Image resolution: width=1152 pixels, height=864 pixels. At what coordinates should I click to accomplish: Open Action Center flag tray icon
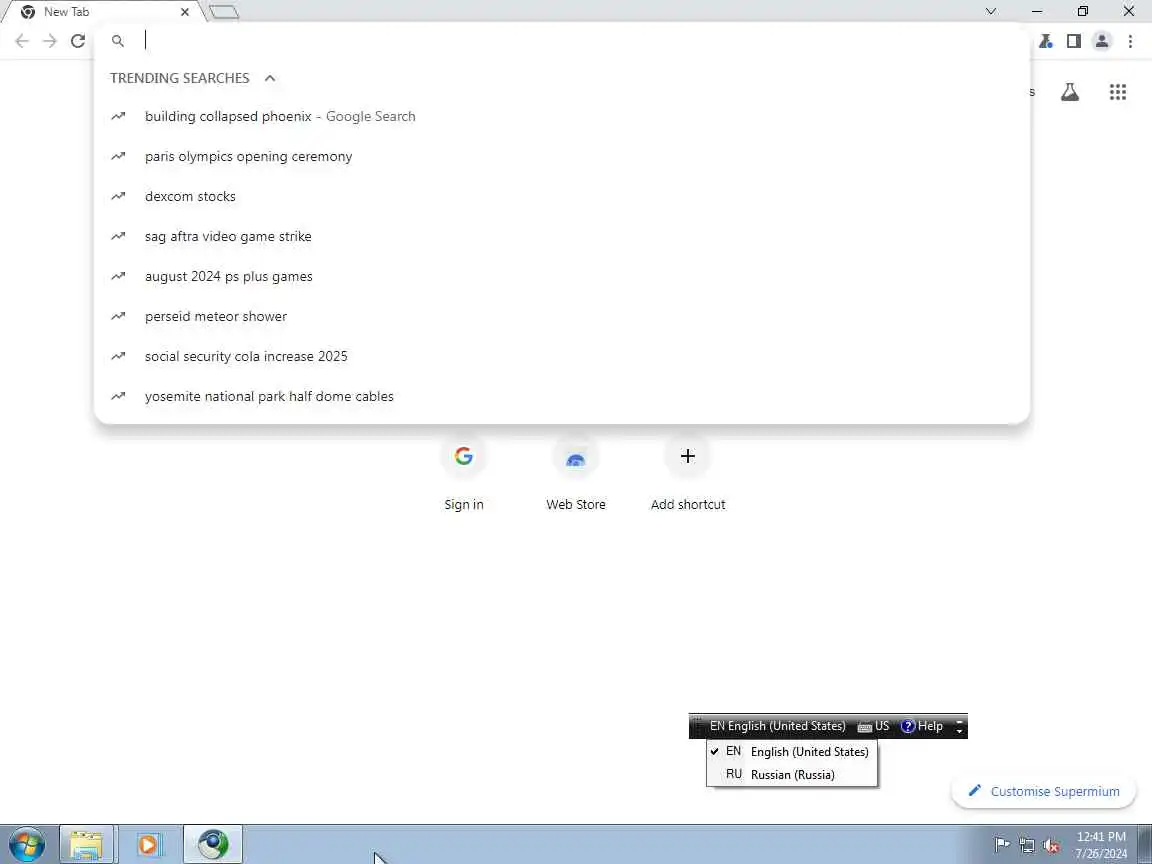(x=1002, y=844)
